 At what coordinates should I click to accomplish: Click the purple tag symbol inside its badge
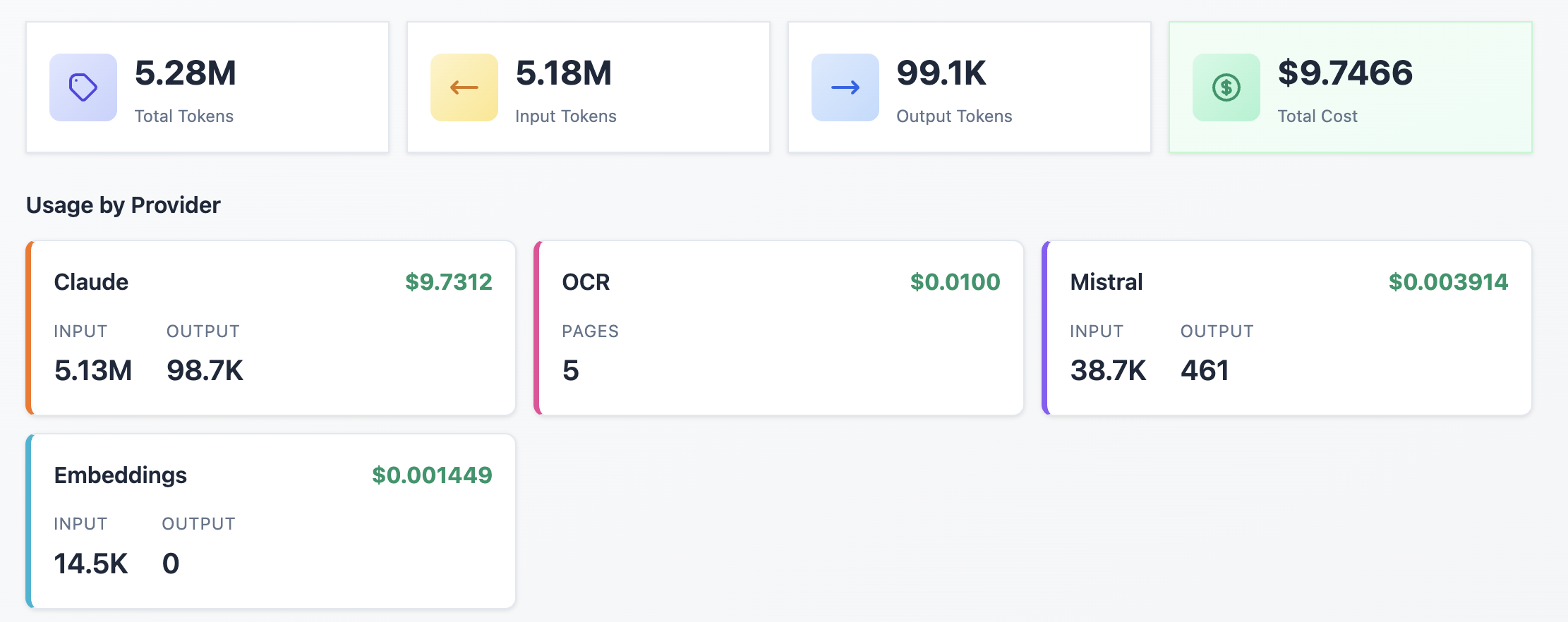tap(82, 87)
